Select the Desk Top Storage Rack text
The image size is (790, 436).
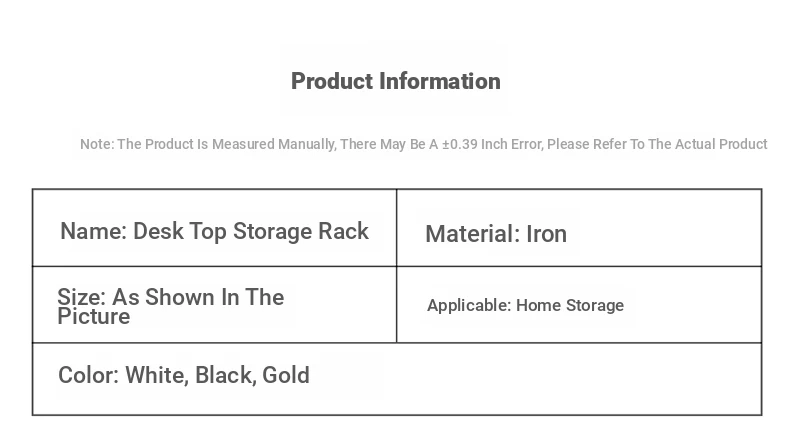point(251,232)
